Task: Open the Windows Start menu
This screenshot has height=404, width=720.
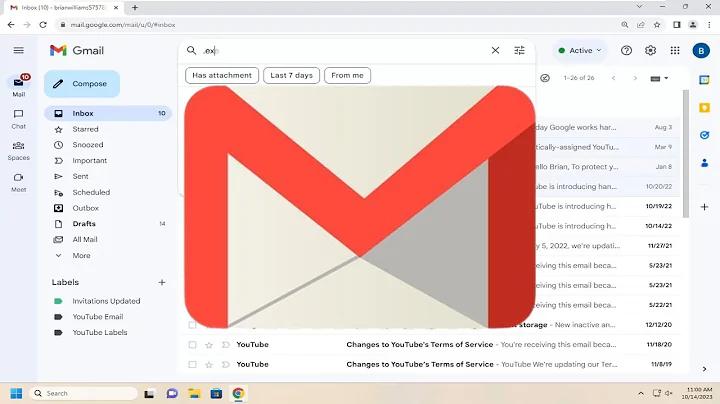Action: point(16,393)
